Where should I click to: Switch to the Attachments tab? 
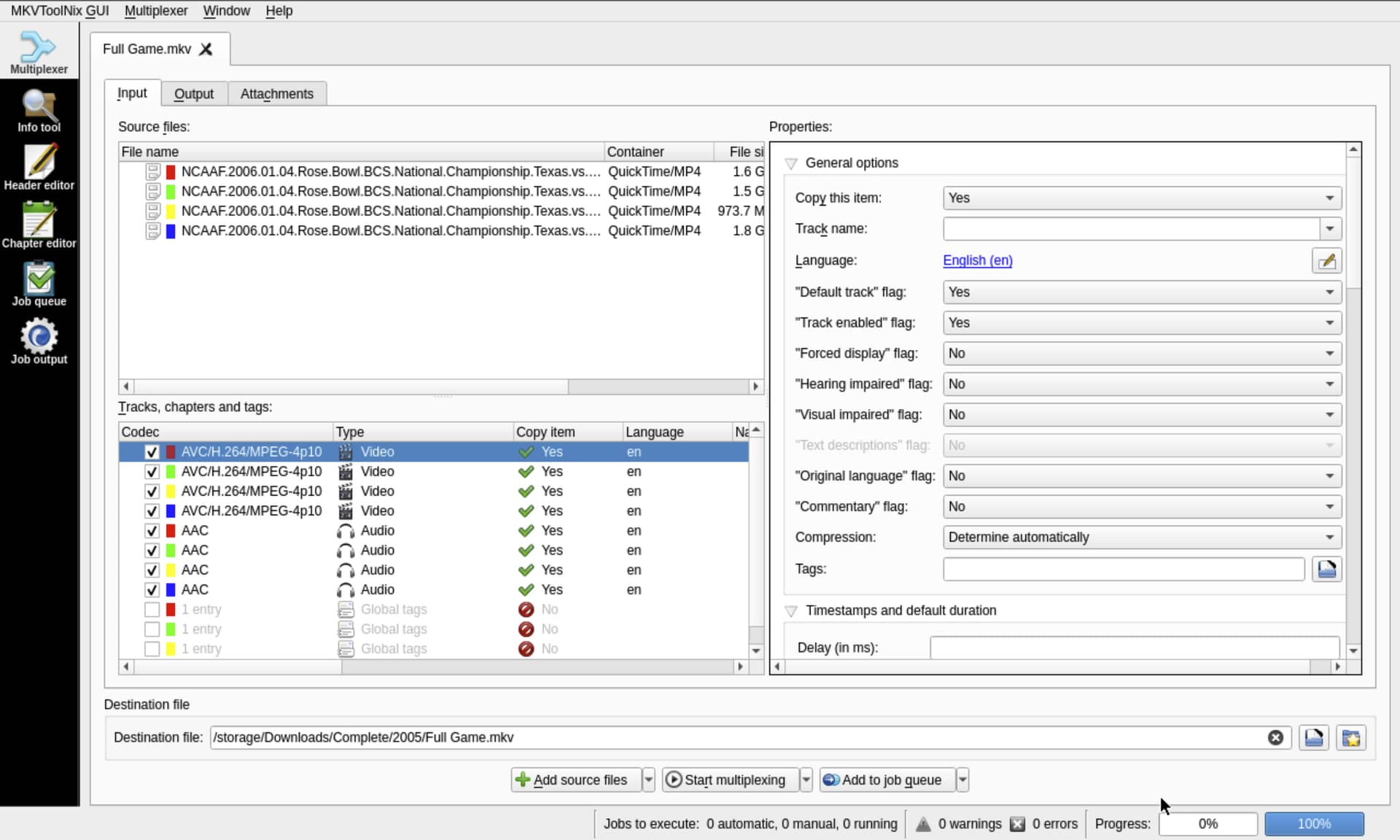click(277, 94)
